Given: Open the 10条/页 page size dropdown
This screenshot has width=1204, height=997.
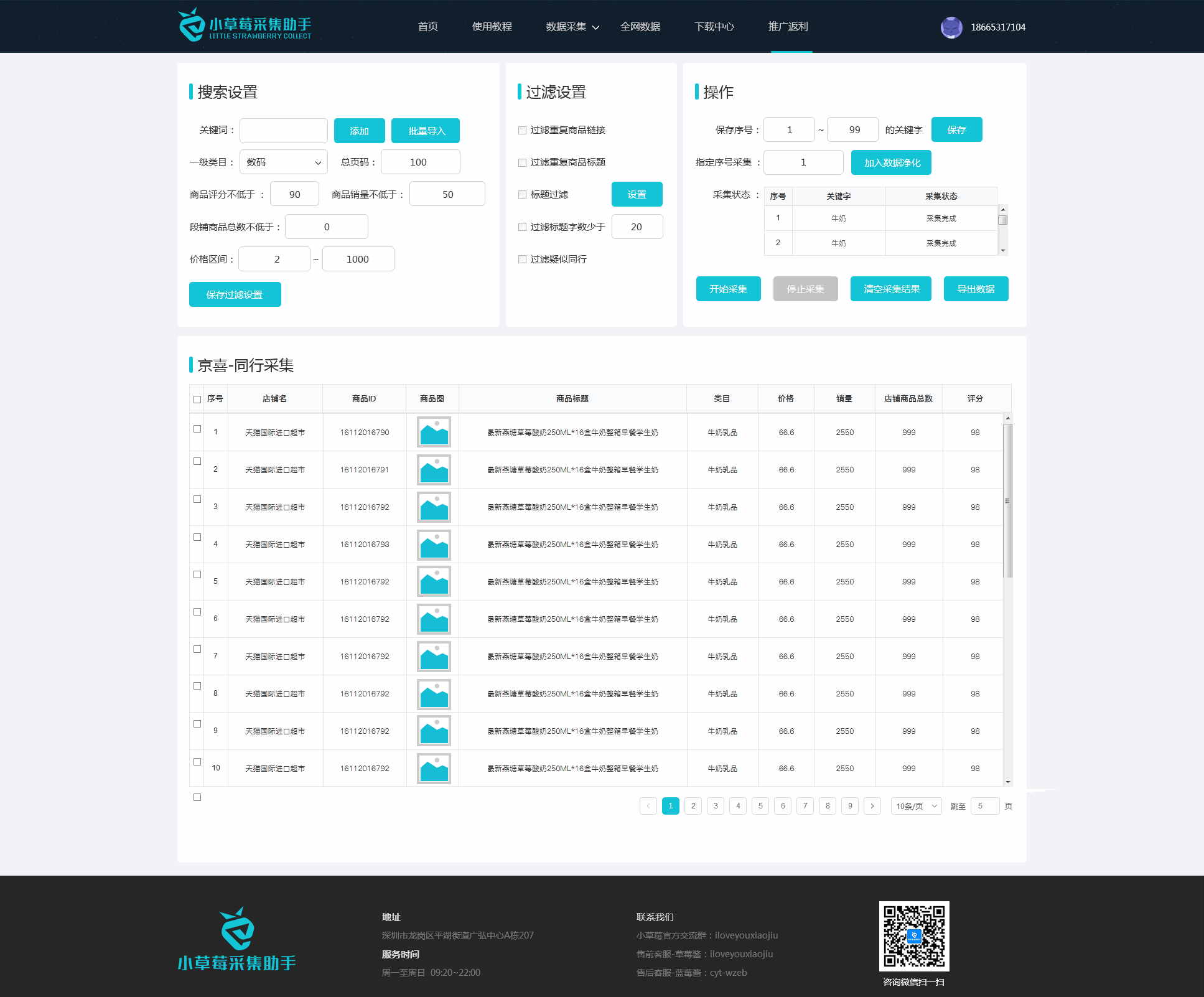Looking at the screenshot, I should pos(916,806).
